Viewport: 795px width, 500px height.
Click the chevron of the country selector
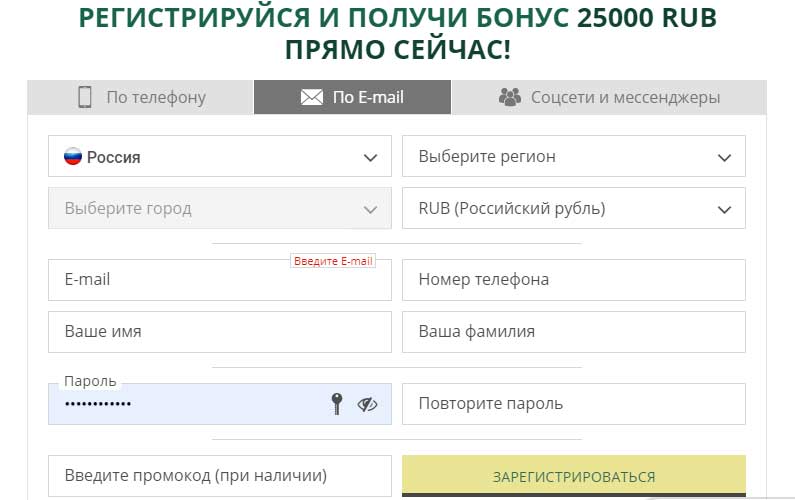pos(371,158)
